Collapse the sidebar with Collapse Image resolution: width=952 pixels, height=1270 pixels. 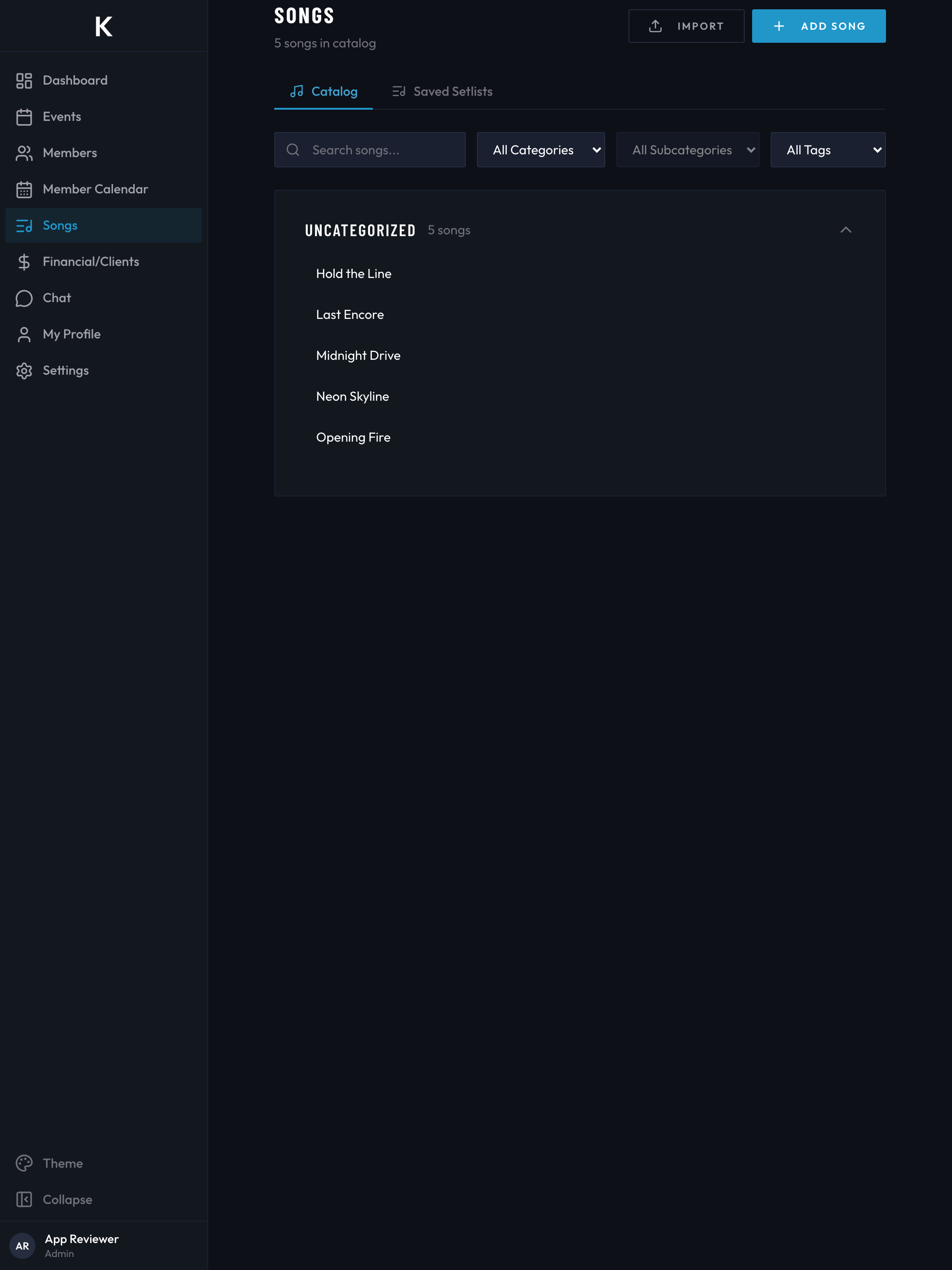click(x=103, y=1199)
